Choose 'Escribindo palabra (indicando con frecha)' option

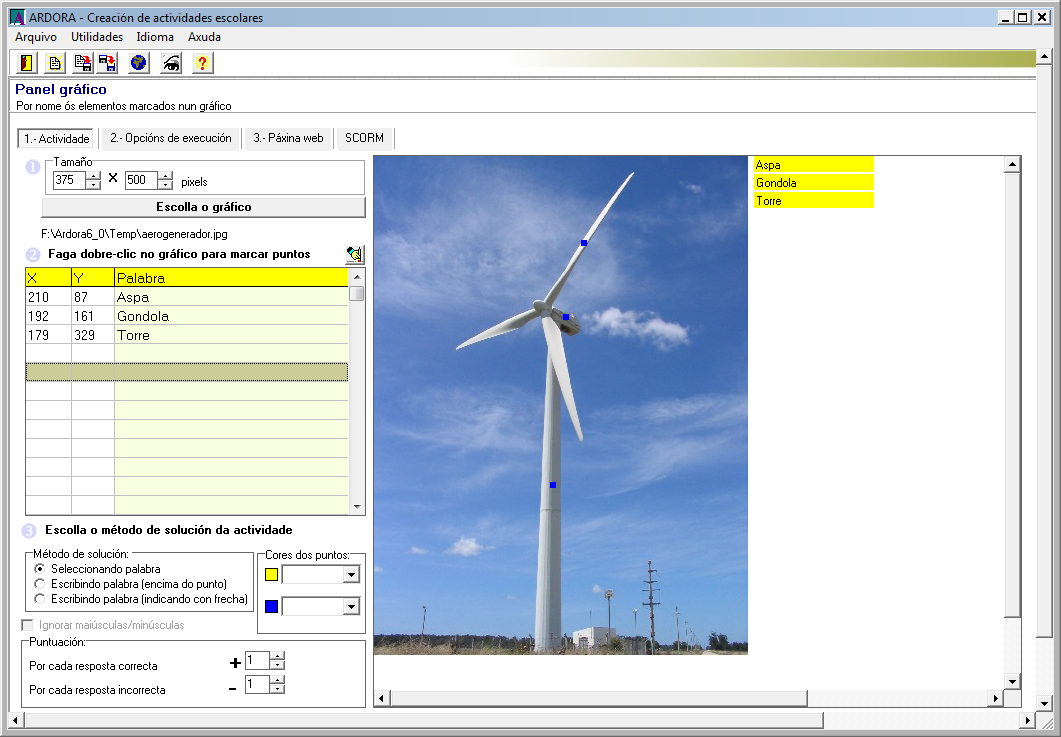40,599
